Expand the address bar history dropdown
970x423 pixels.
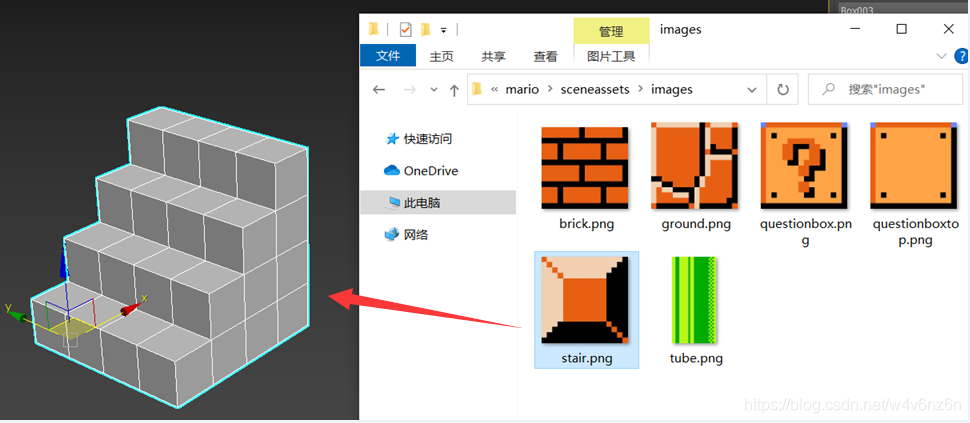pos(752,90)
